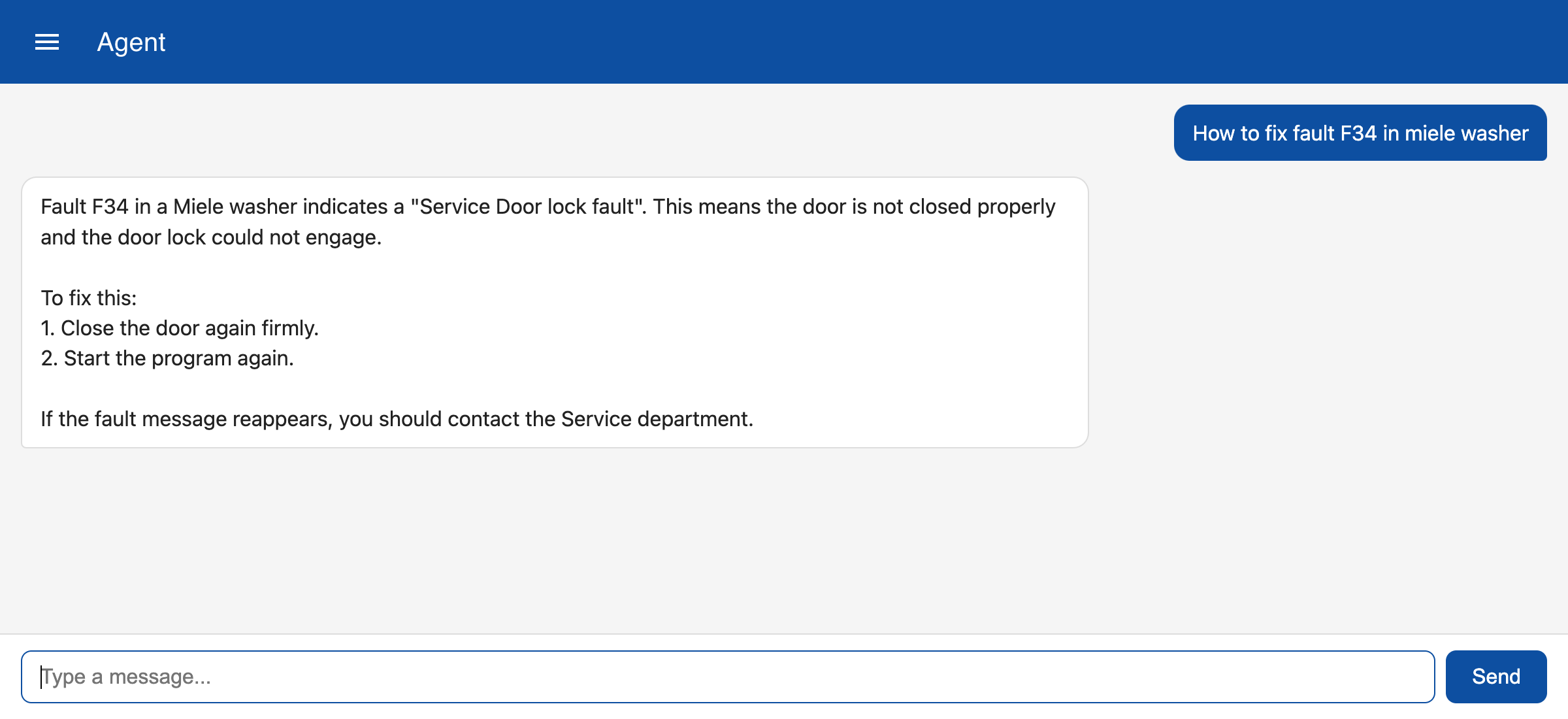The image size is (1568, 719).
Task: Click the Agent header title
Action: point(131,42)
